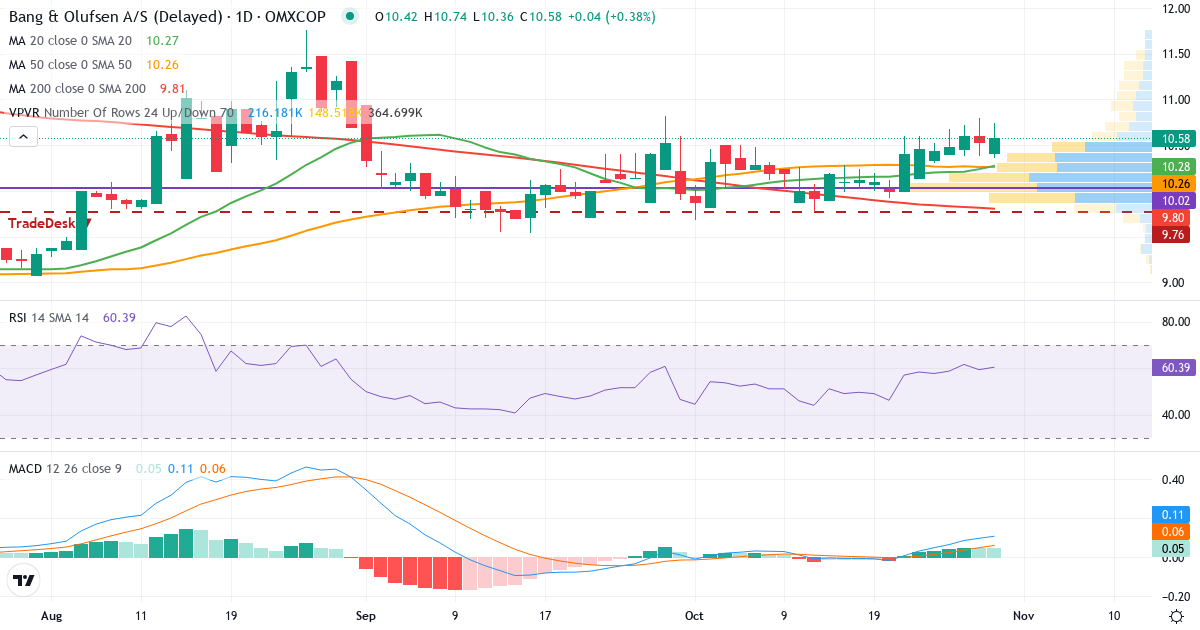Click the 9.00 price axis label
Image resolution: width=1200 pixels, height=630 pixels.
coord(1174,282)
